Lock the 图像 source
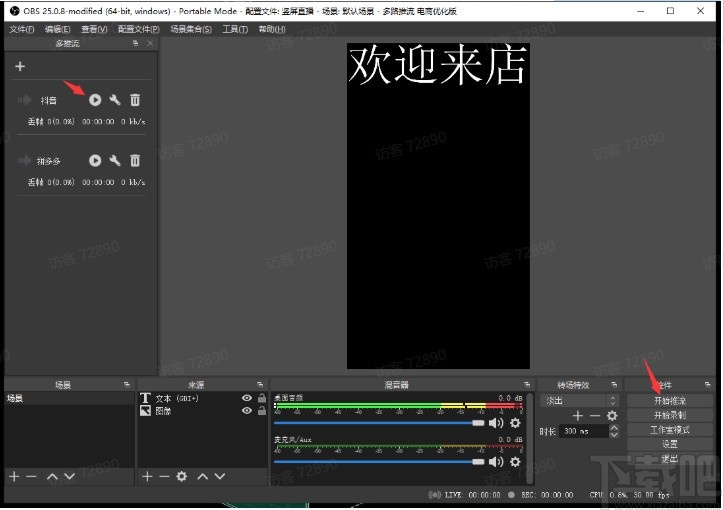Image resolution: width=724 pixels, height=510 pixels. coord(262,410)
